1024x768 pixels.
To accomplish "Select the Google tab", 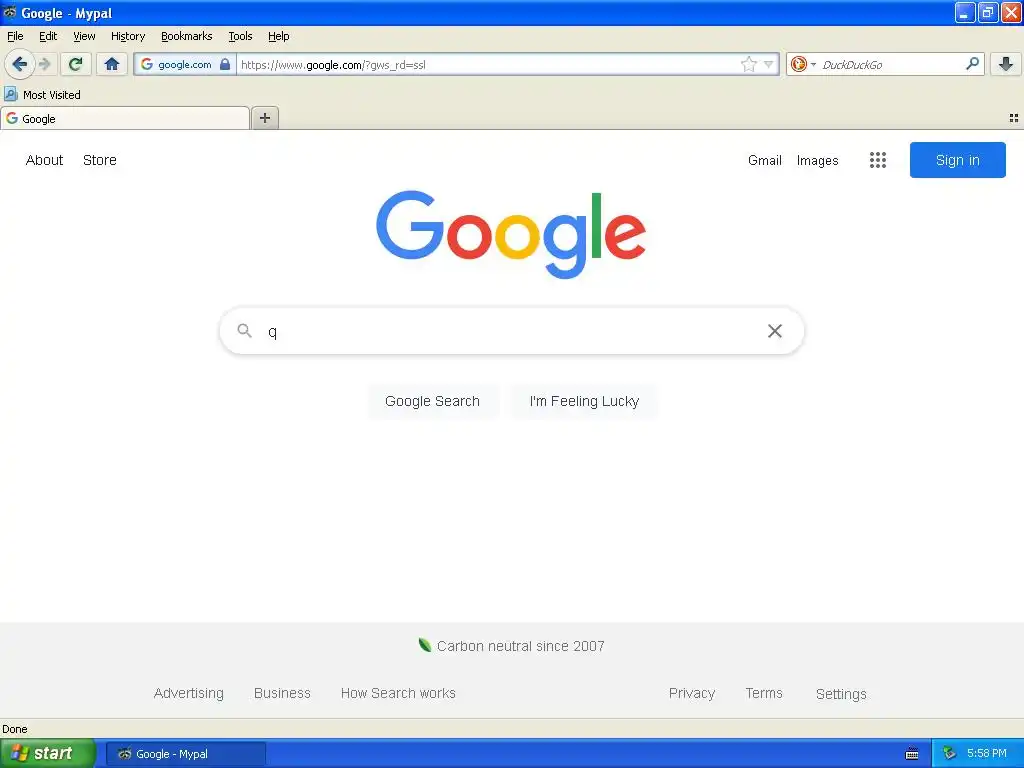I will (125, 119).
